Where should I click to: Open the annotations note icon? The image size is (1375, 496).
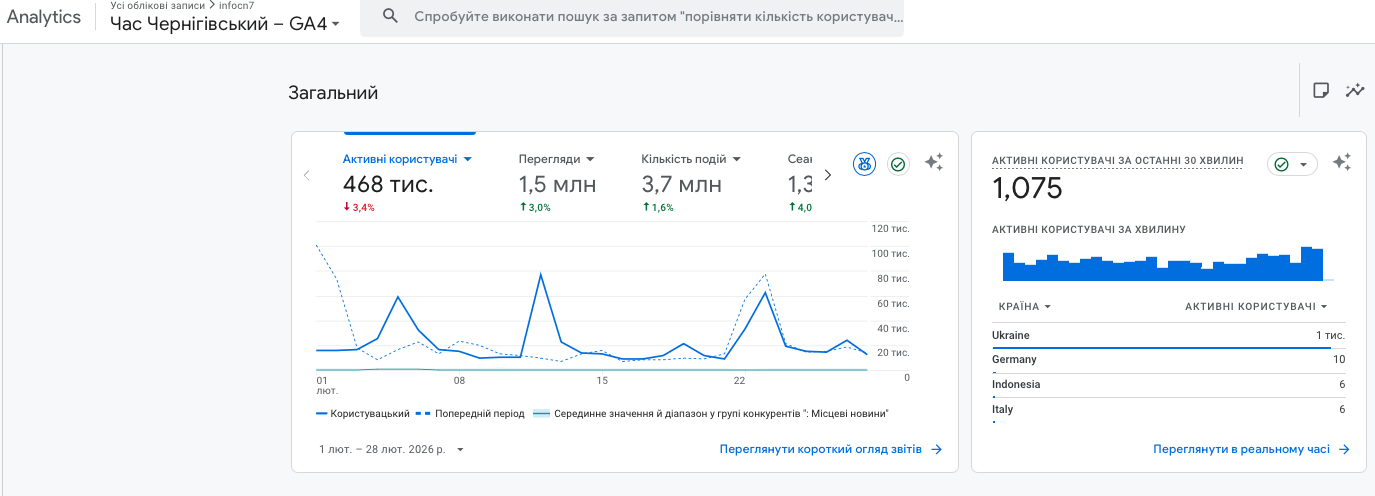1321,91
